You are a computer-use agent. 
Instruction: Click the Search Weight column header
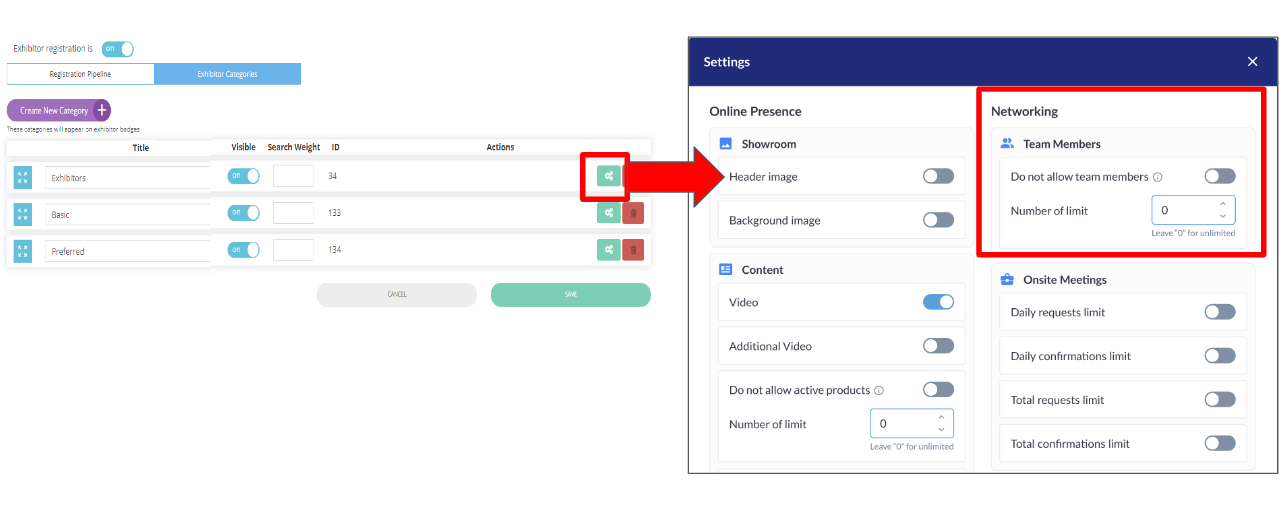[294, 147]
